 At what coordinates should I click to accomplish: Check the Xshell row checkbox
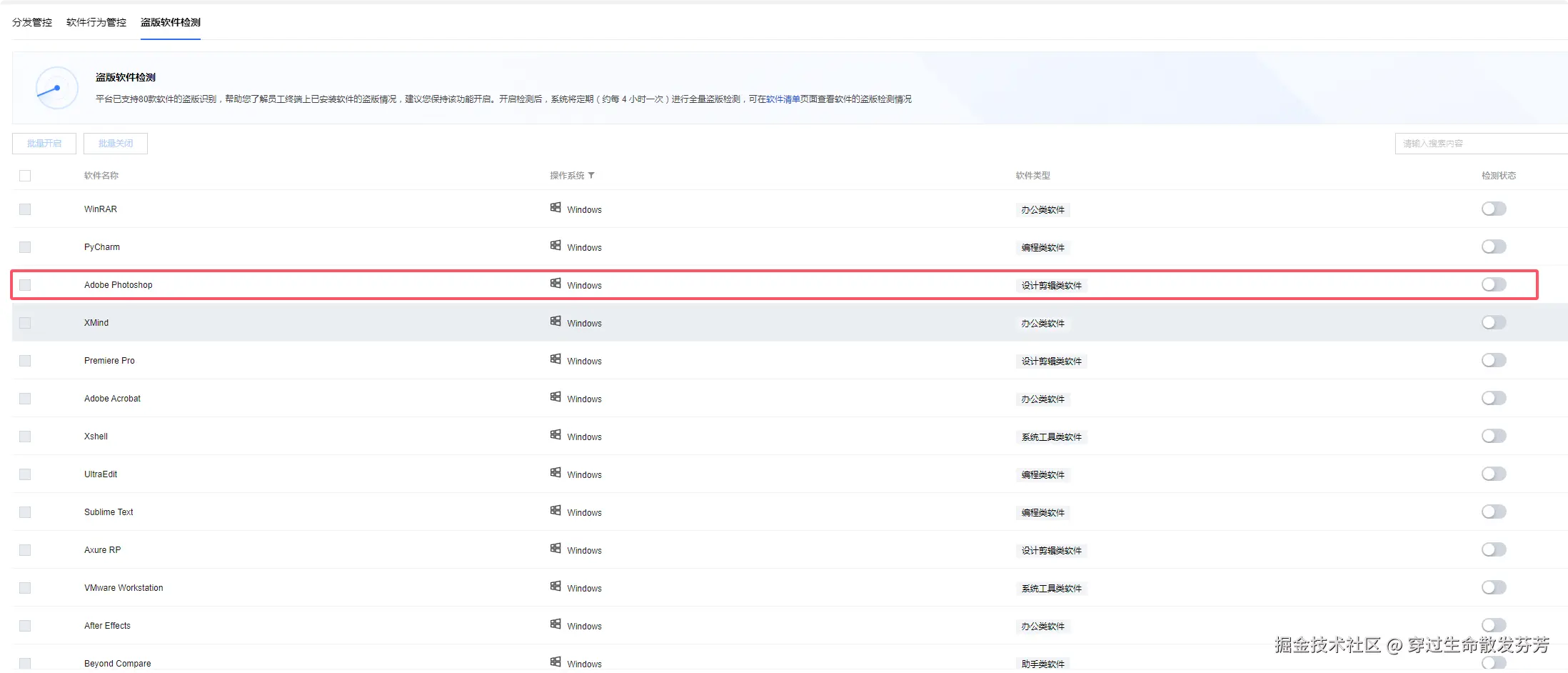(25, 437)
